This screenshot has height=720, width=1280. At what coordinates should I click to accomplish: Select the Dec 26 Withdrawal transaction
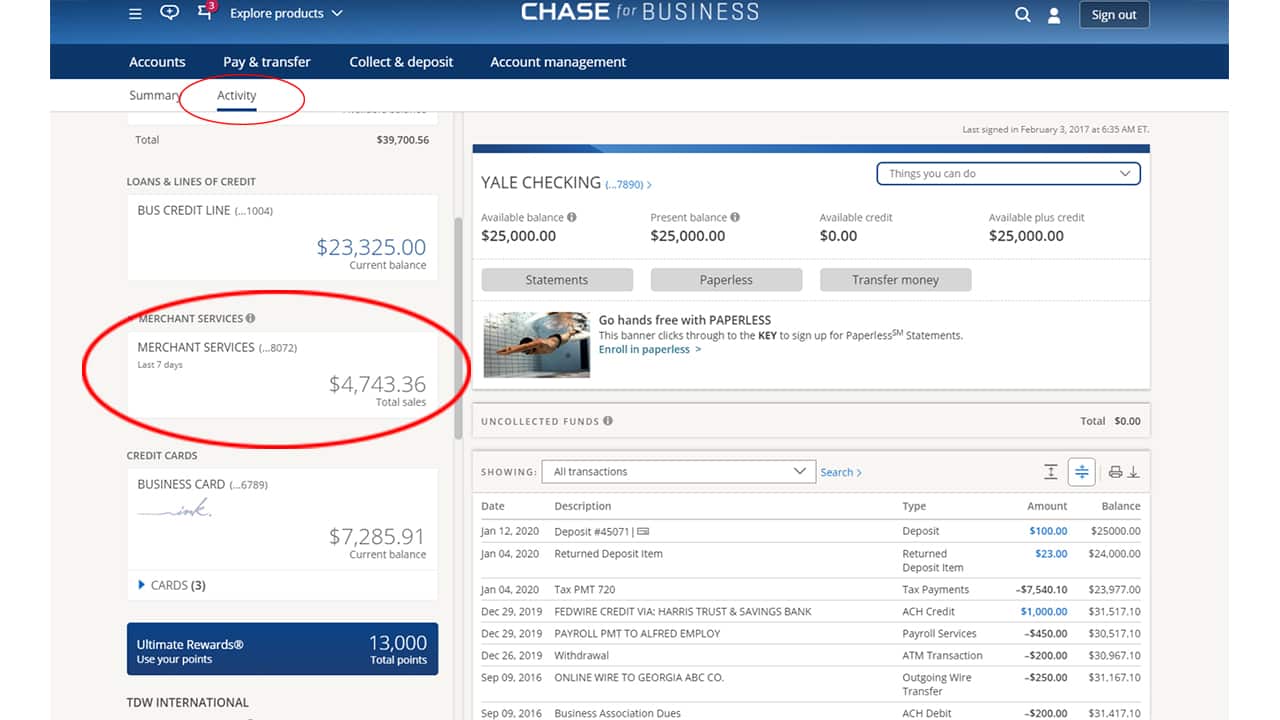point(810,655)
